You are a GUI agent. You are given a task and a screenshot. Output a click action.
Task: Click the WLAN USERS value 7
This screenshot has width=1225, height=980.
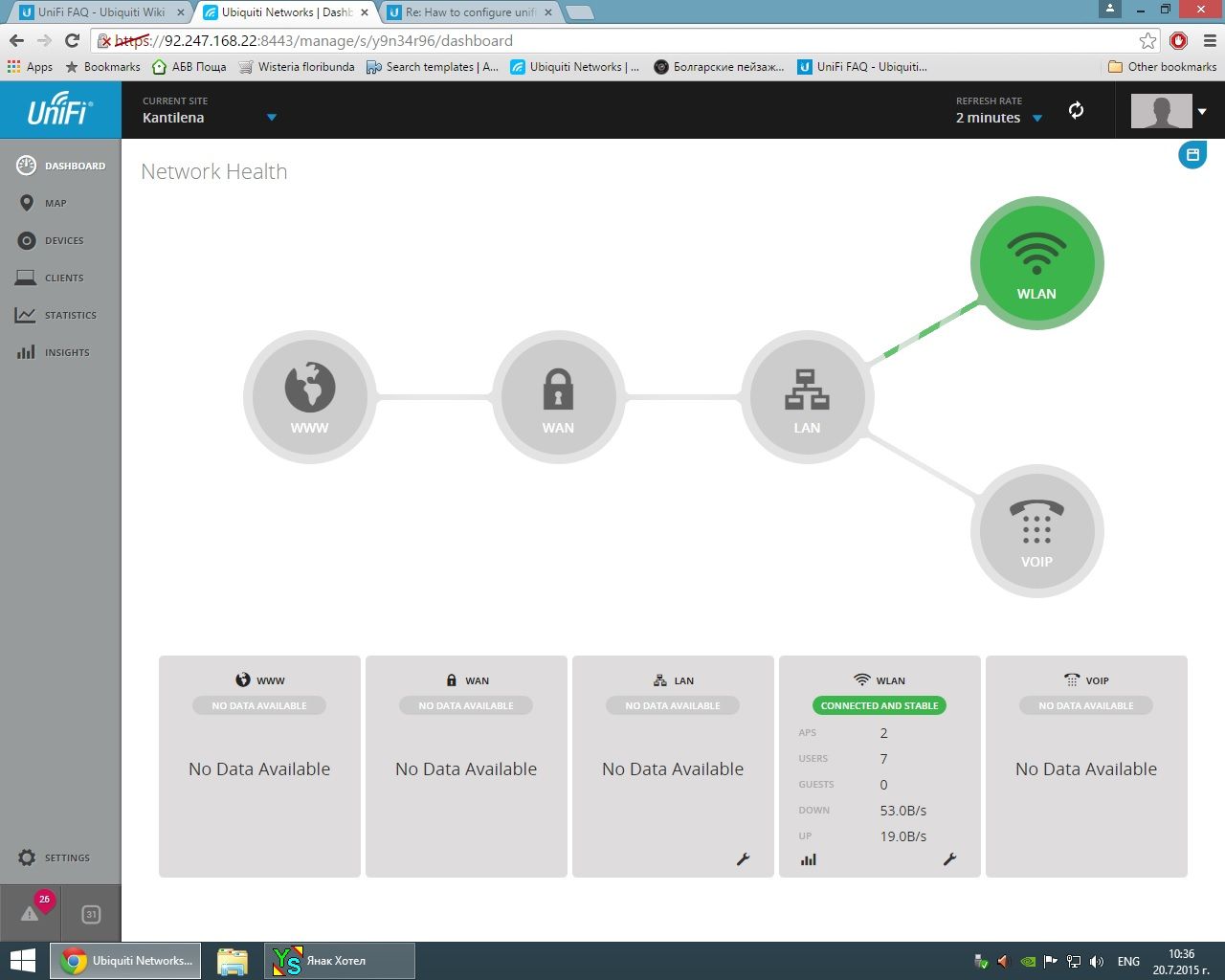[x=883, y=759]
